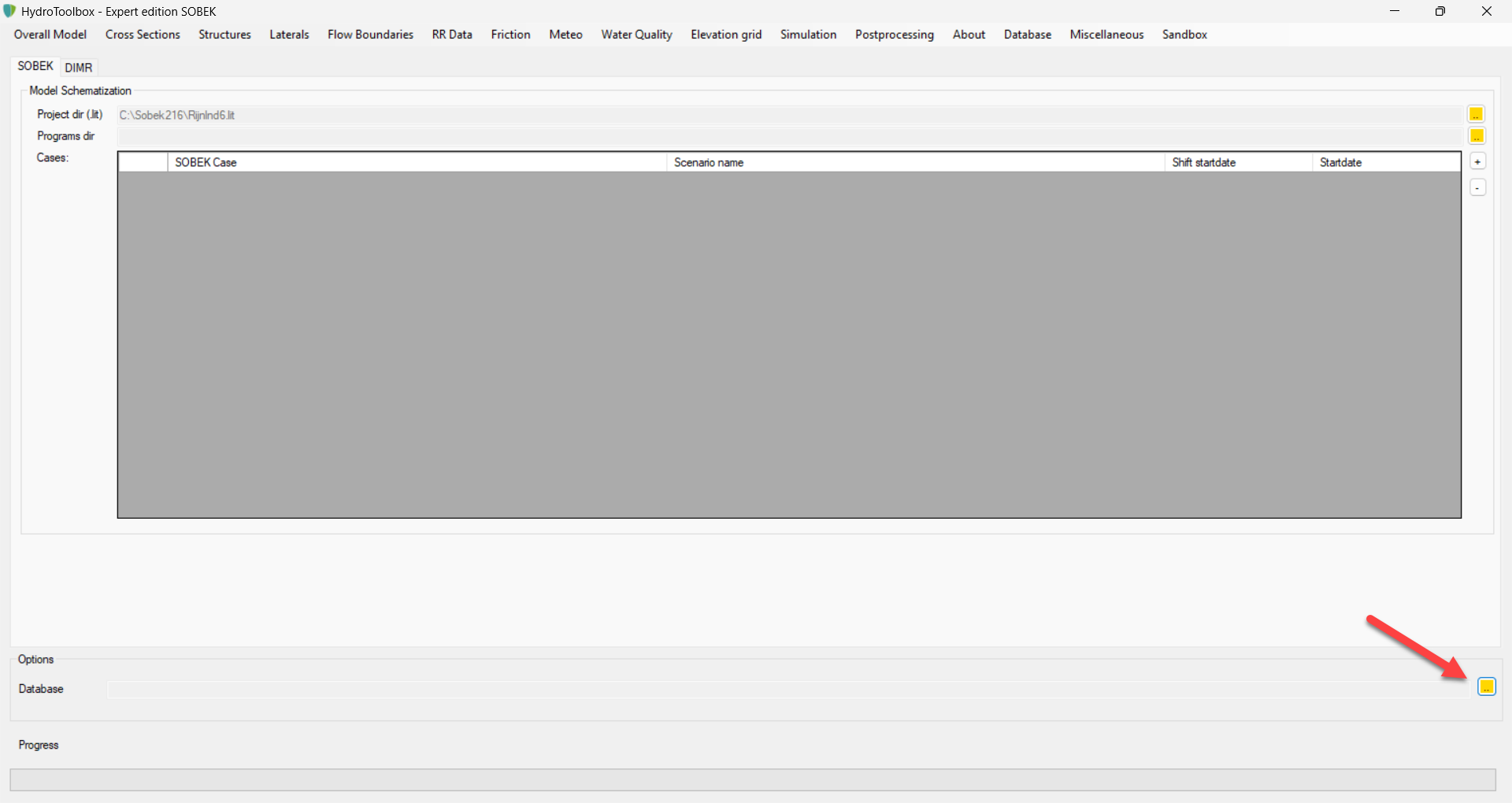Expand the Postprocessing menu
This screenshot has width=1512, height=803.
tap(894, 35)
